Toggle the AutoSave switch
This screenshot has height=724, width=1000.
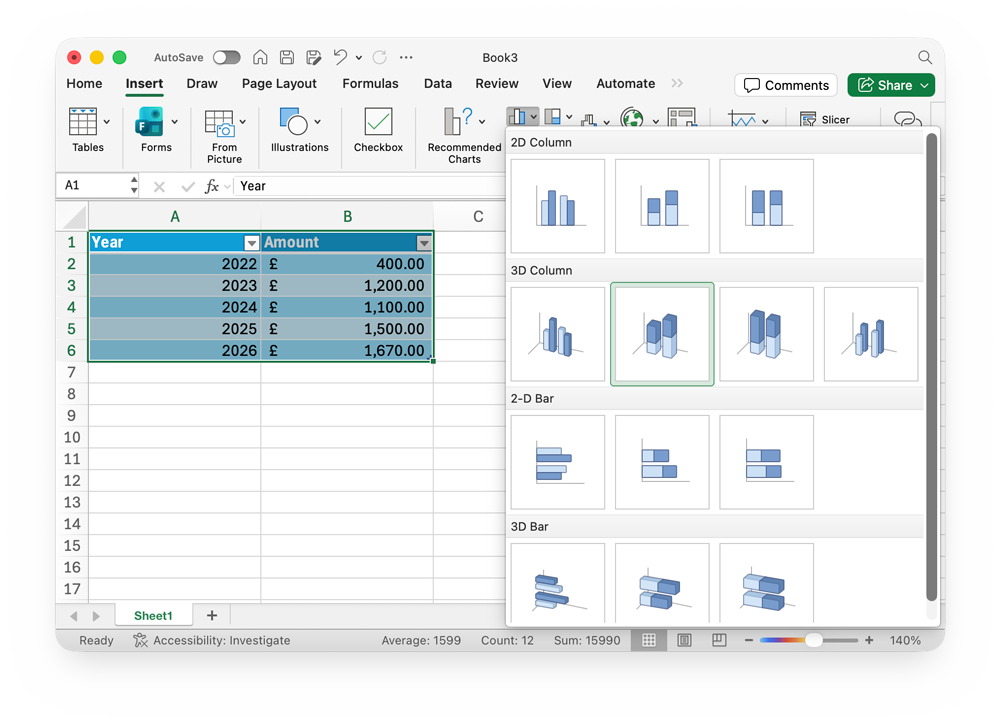click(x=227, y=58)
